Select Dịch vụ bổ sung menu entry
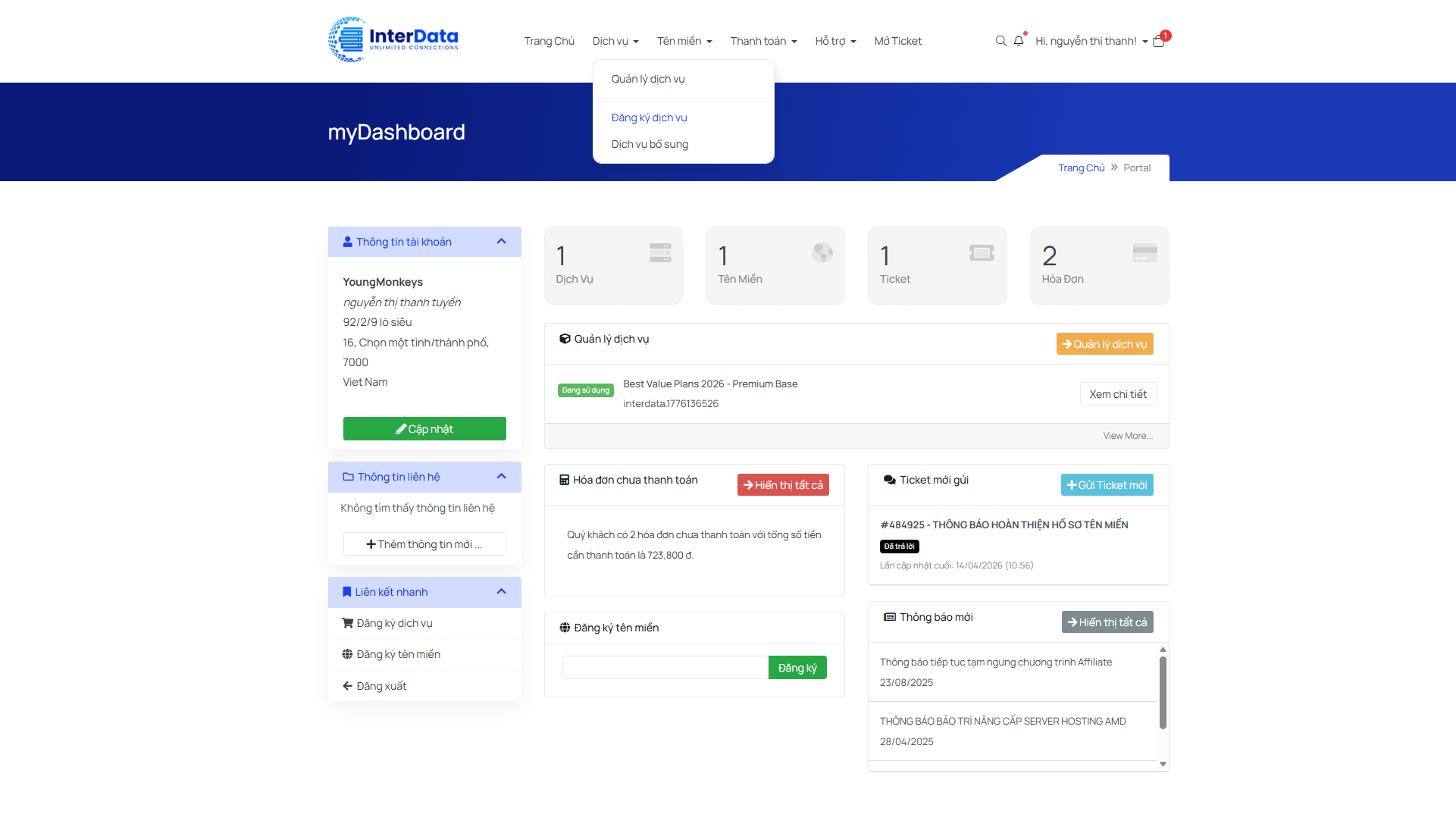This screenshot has height=830, width=1456. click(650, 144)
